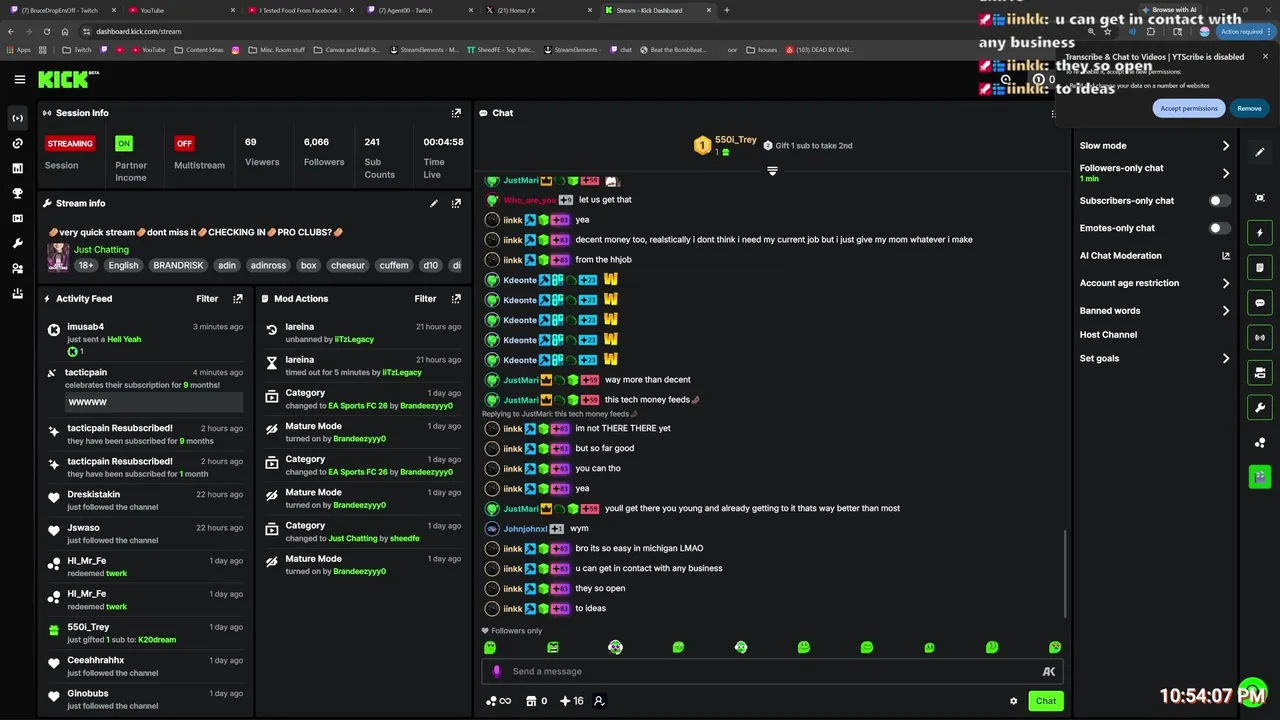
Task: Click the broadcast quick action icon
Action: point(1260,337)
